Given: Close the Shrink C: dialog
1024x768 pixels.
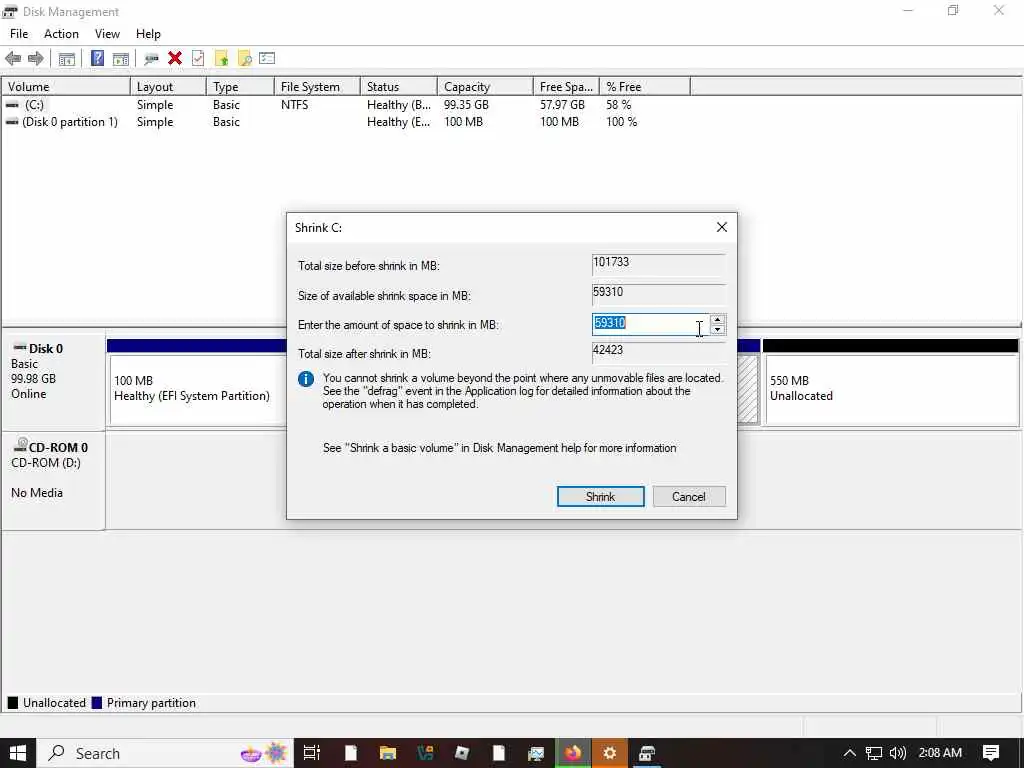Looking at the screenshot, I should [x=722, y=227].
